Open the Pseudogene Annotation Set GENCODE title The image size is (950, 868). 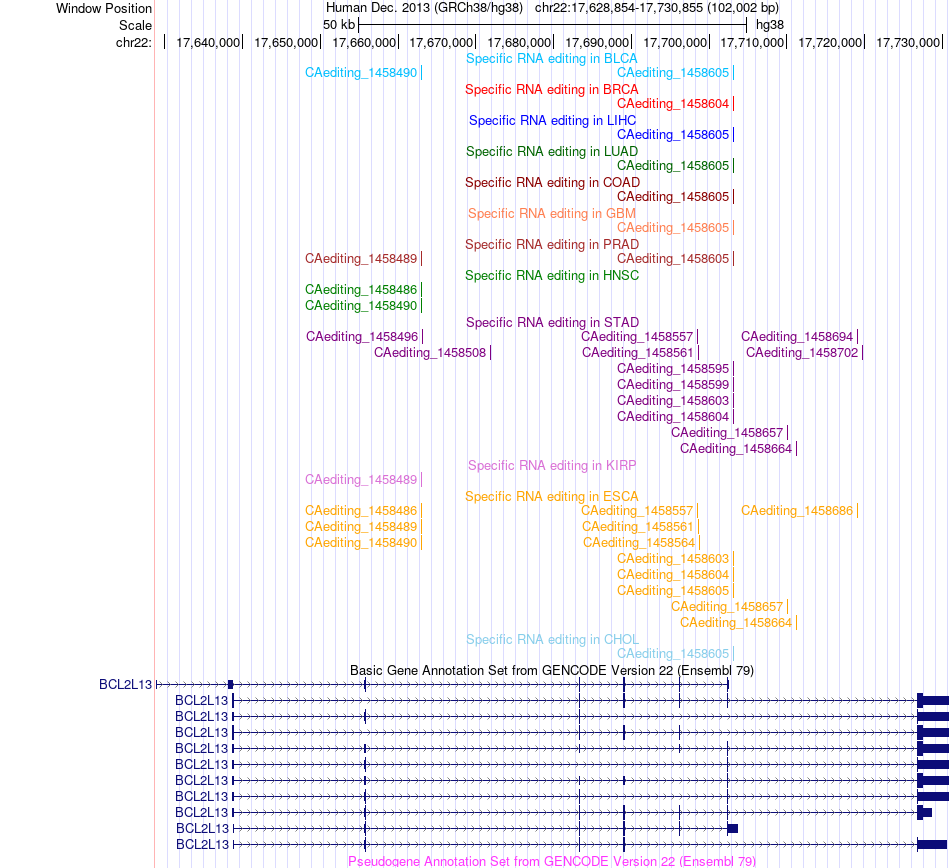[x=551, y=861]
